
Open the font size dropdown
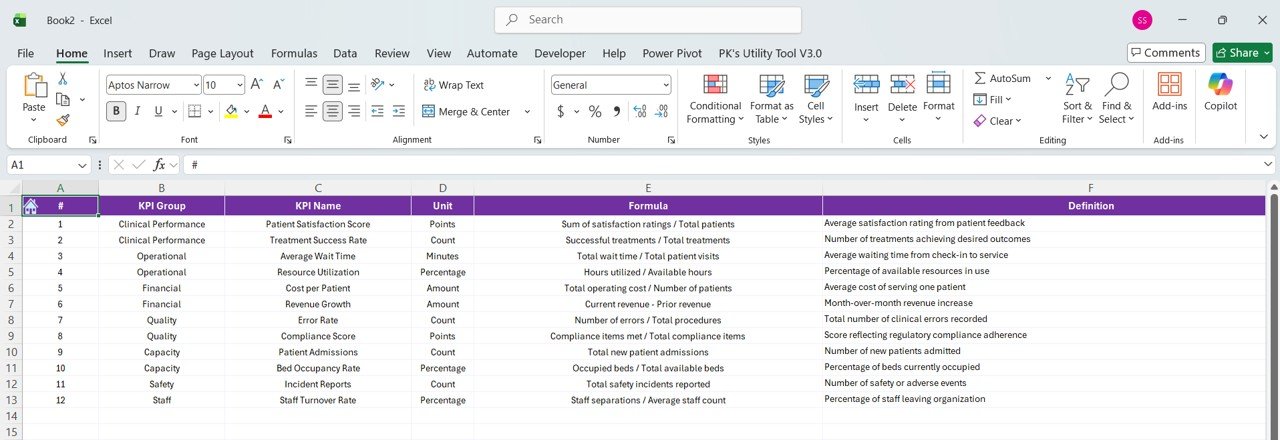(238, 85)
